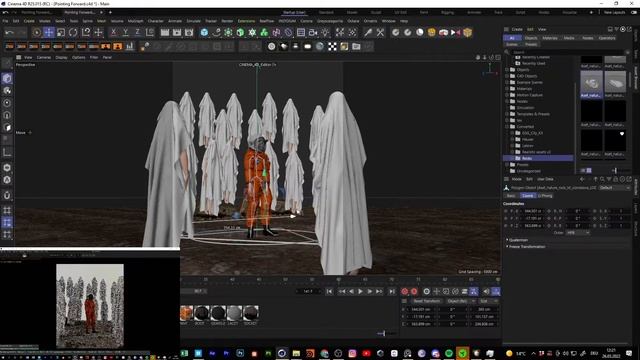Click the magnet snap icon in left sidebar

(7, 195)
